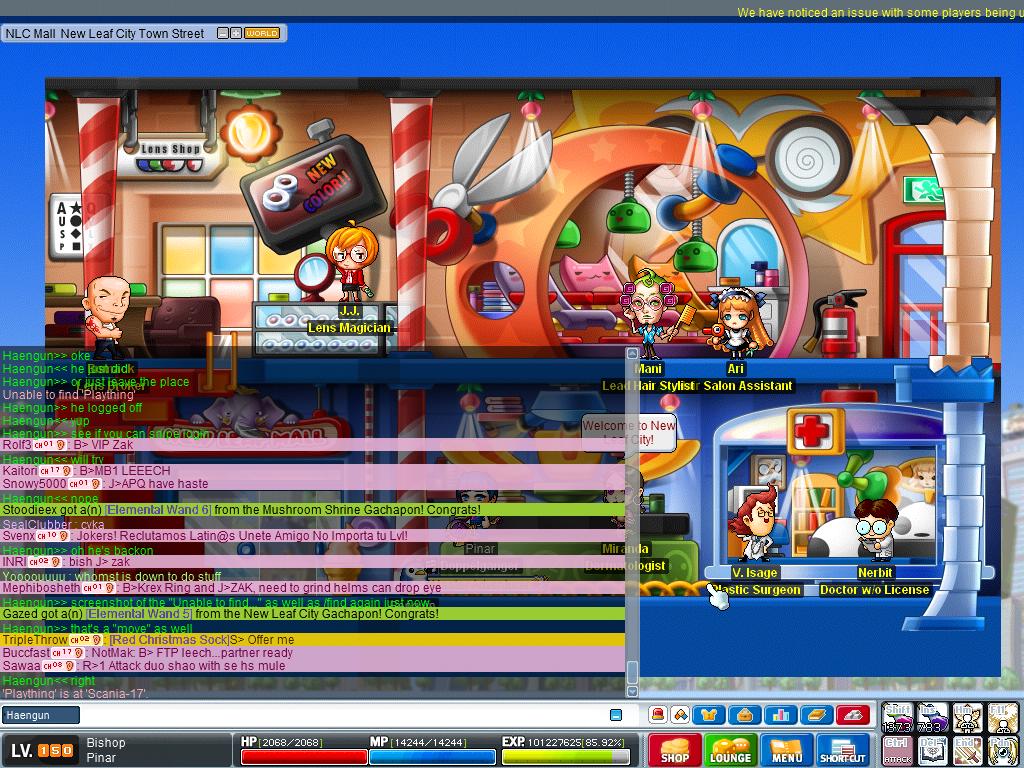Click the chat text input field
Screen dimensions: 1024x768
(344, 715)
